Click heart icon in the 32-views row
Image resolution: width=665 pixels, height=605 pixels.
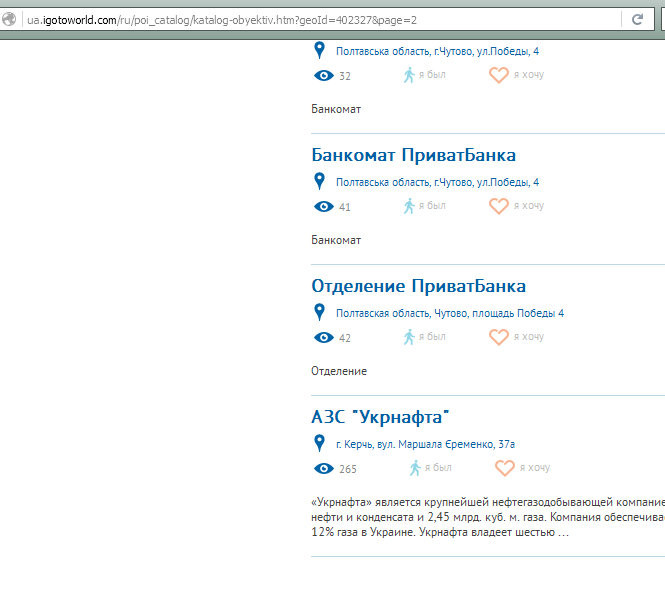(499, 75)
